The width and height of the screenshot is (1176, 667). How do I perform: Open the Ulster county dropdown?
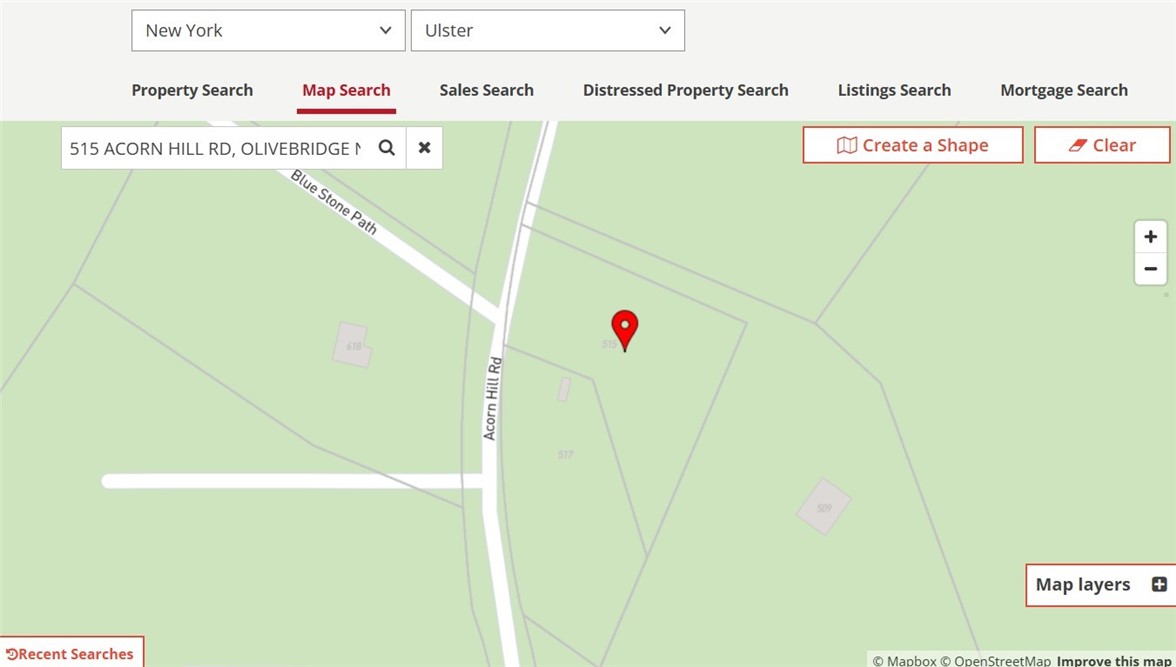tap(548, 31)
